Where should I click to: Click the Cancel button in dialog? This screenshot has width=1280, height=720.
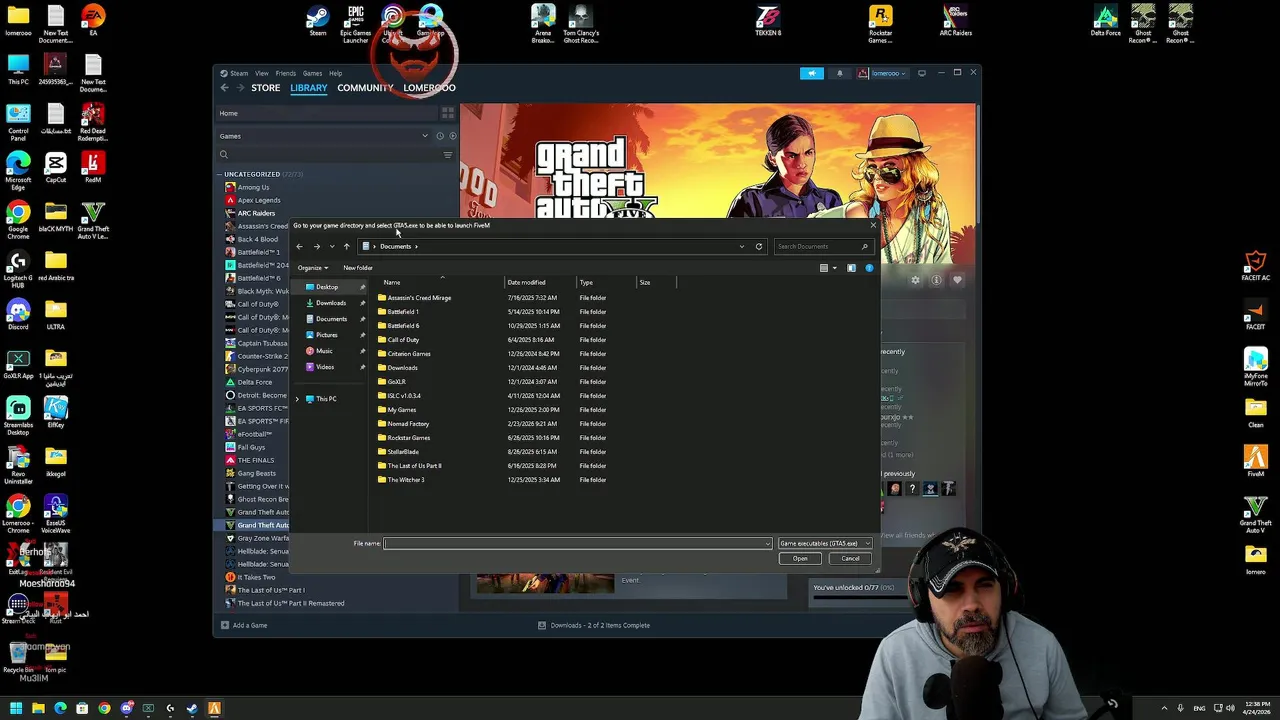coord(850,559)
